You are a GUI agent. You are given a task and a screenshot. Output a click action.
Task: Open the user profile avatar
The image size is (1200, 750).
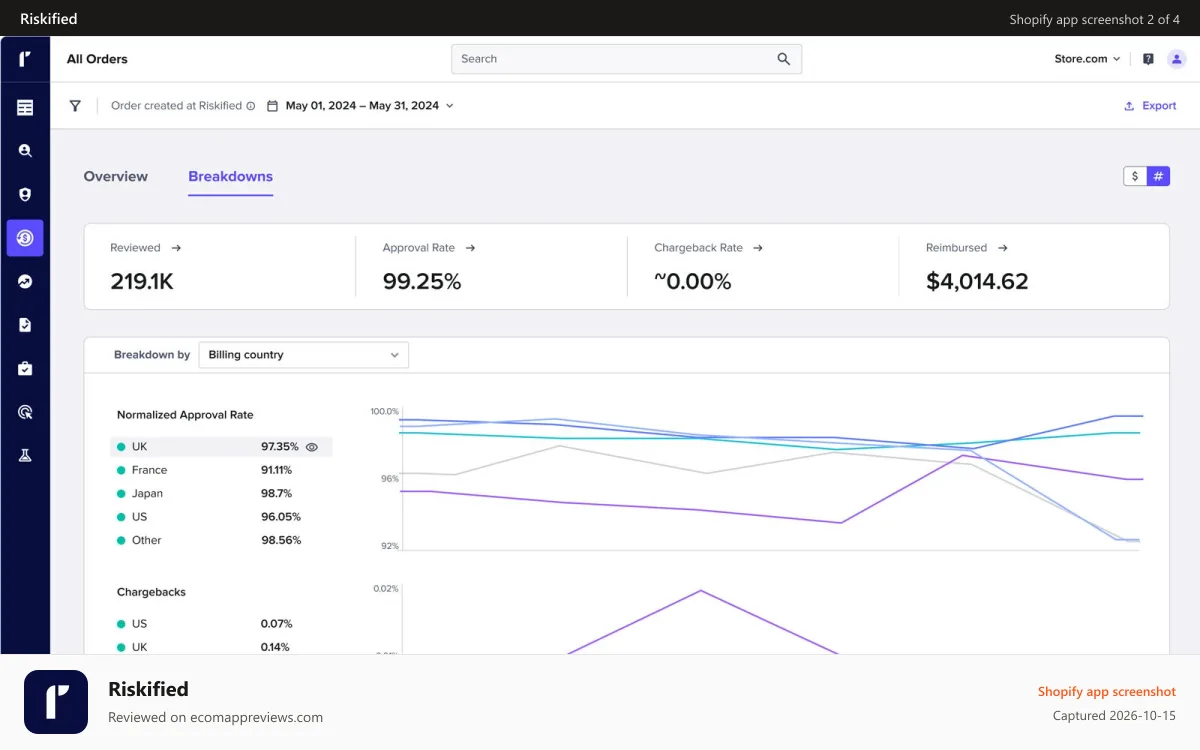(1177, 59)
